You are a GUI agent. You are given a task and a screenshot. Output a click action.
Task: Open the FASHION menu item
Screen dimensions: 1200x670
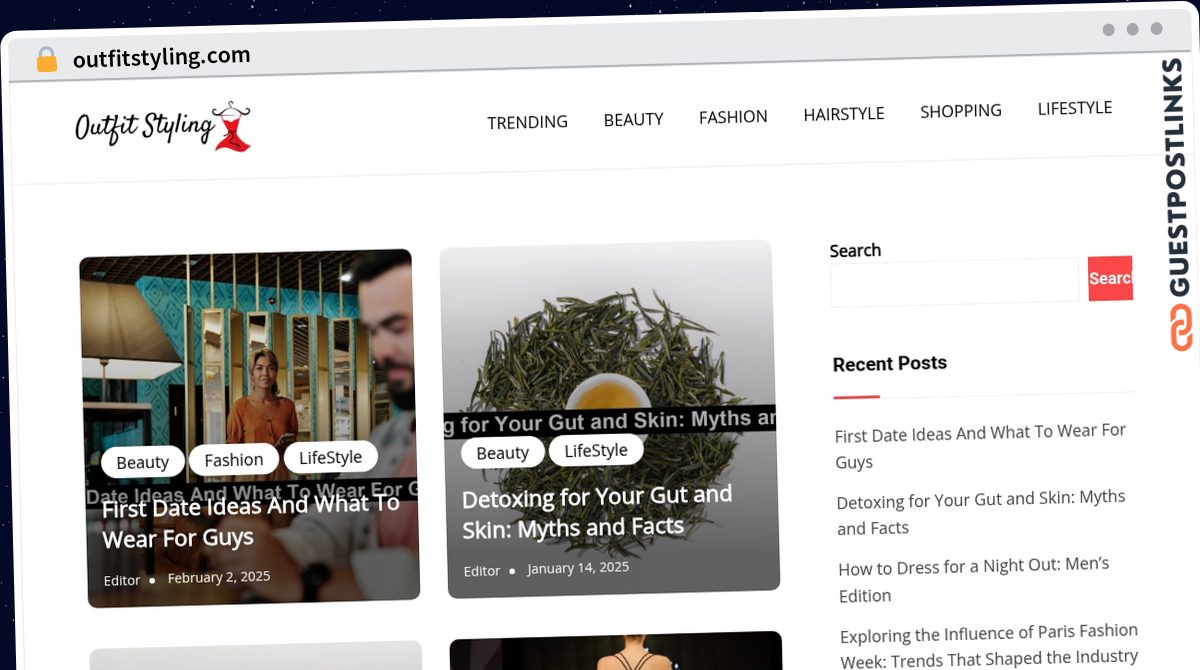(733, 117)
